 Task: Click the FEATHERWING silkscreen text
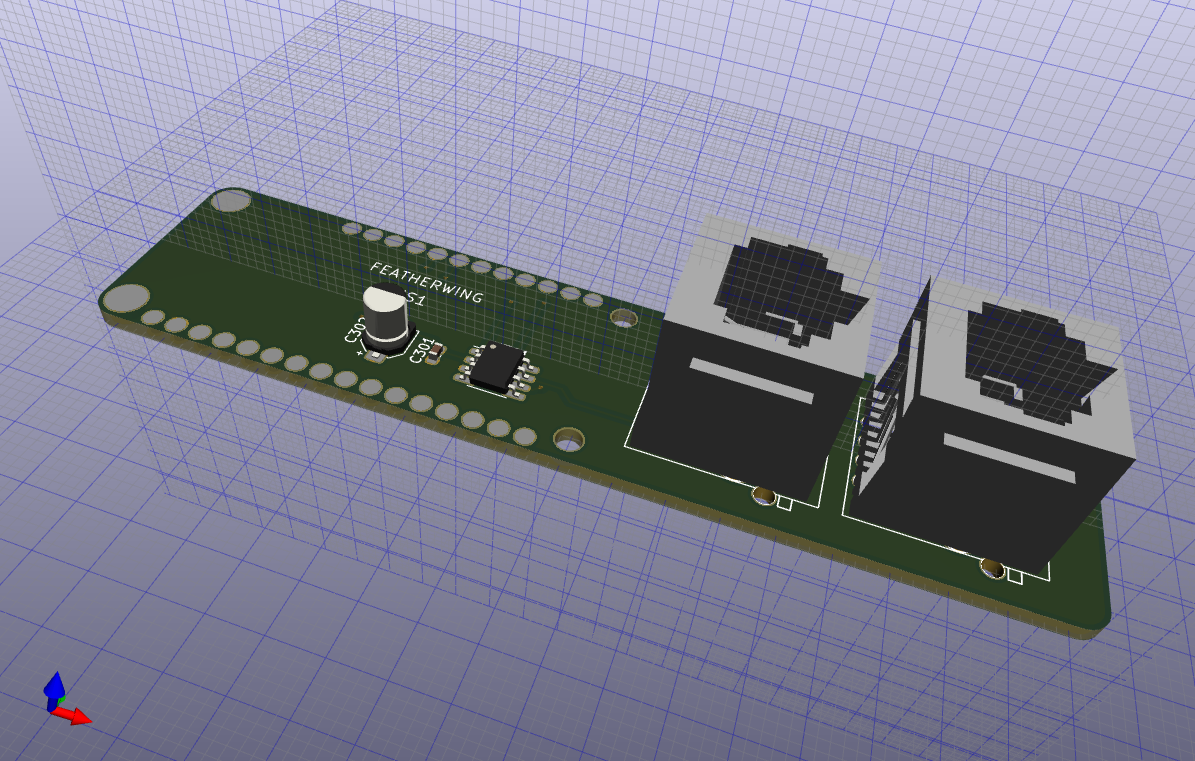pos(427,283)
